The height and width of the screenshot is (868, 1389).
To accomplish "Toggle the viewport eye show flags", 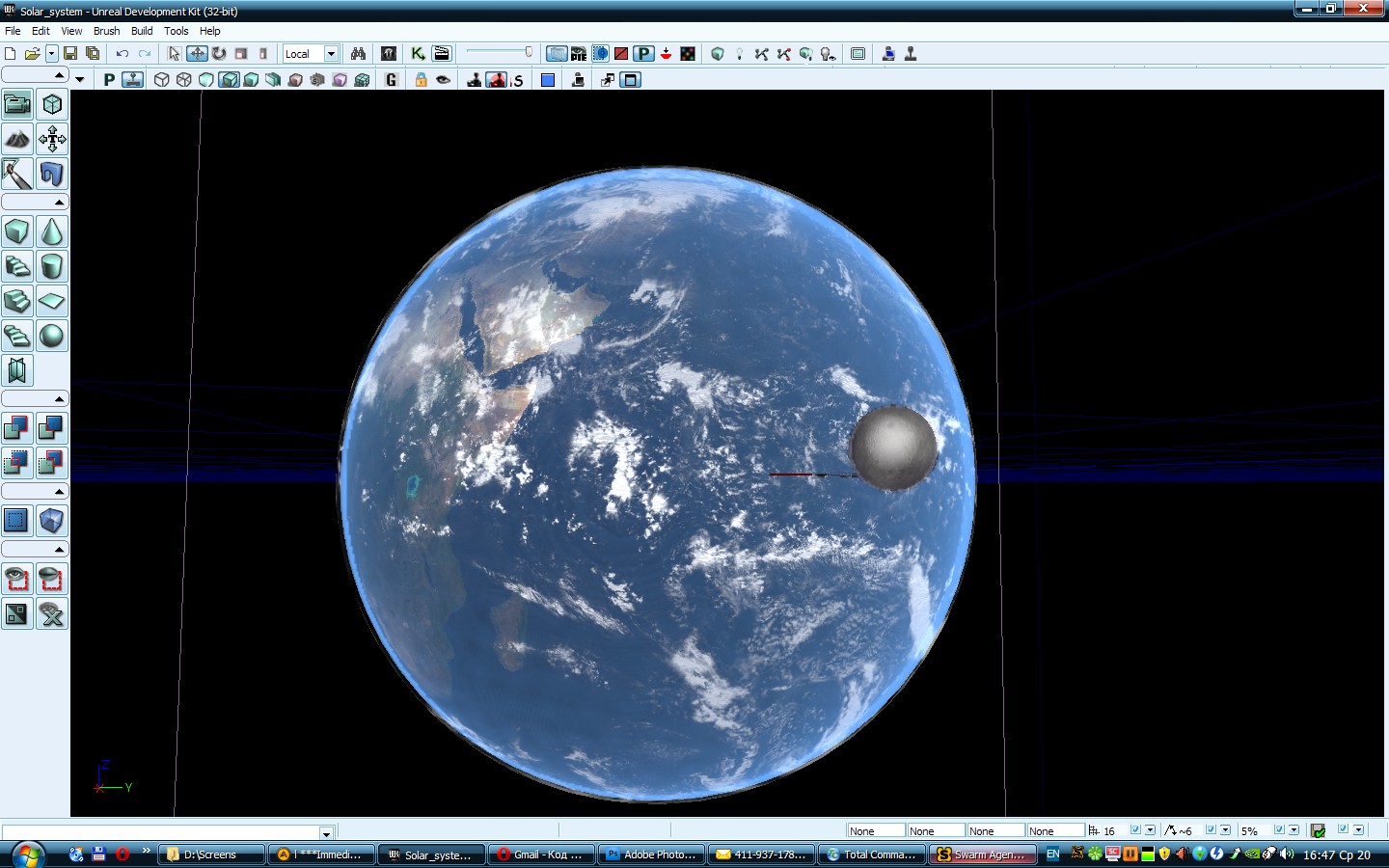I will [x=443, y=80].
